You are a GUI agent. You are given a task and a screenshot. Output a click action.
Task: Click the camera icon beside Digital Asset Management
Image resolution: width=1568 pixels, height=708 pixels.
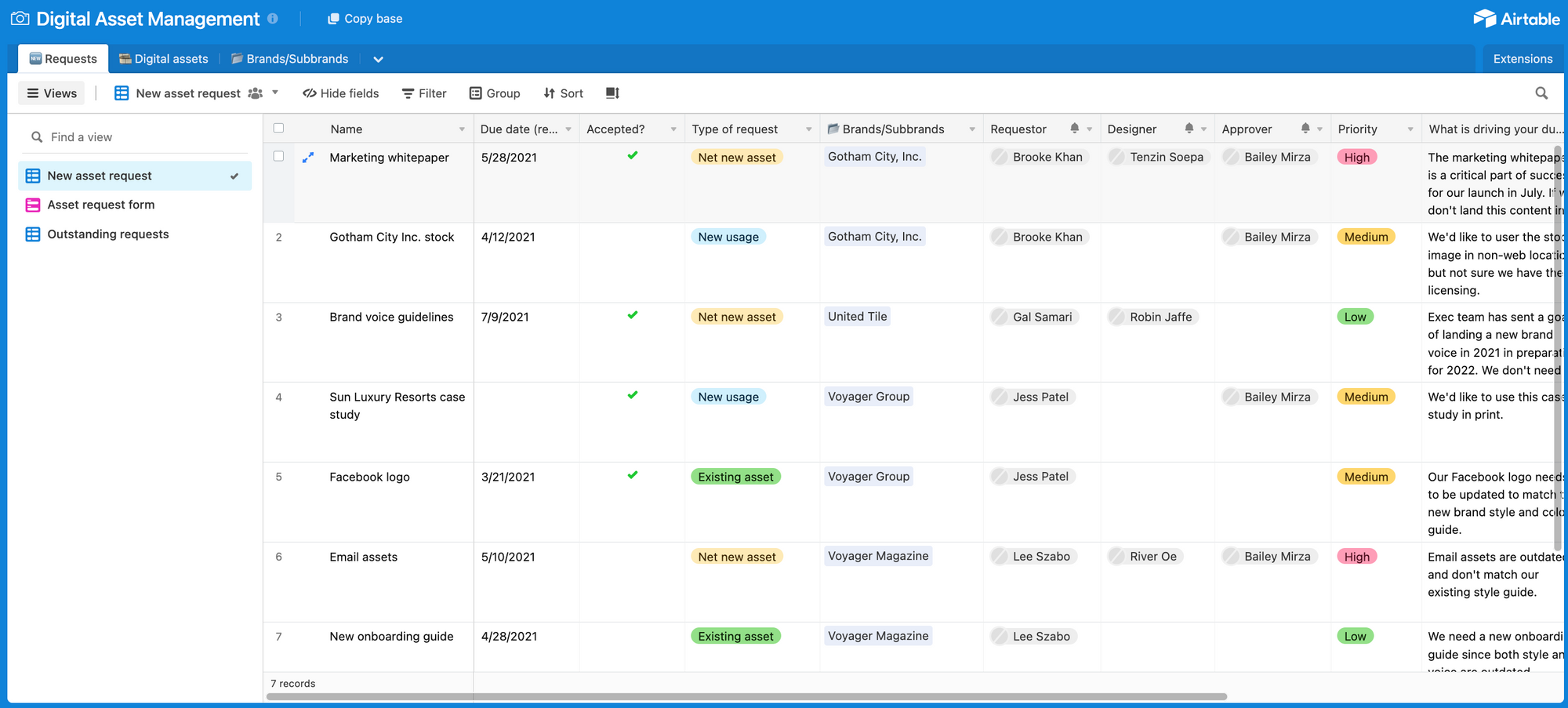[20, 18]
